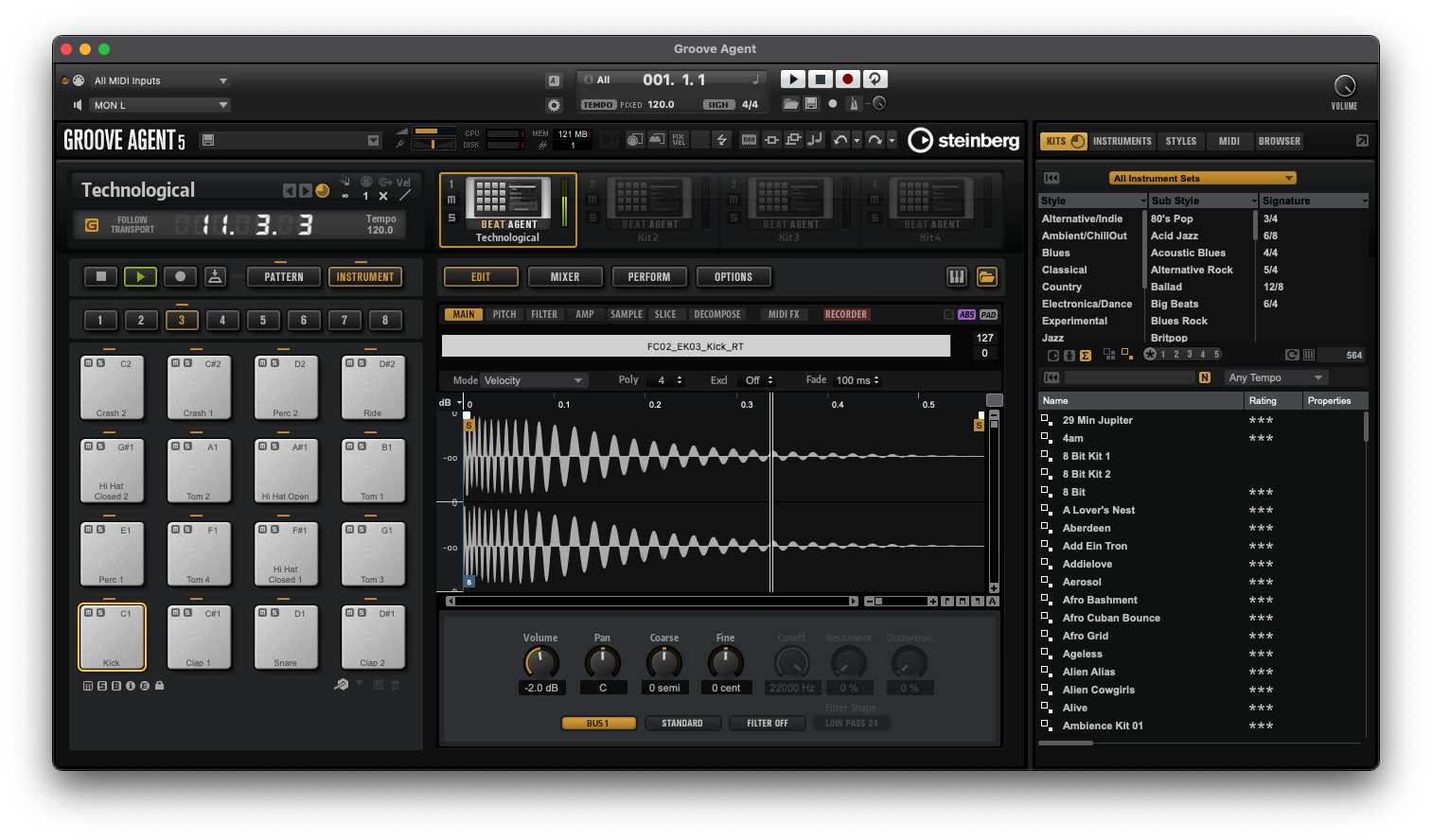Viewport: 1432px width, 840px height.
Task: Mute the Crash 2 pad with M
Action: click(89, 362)
